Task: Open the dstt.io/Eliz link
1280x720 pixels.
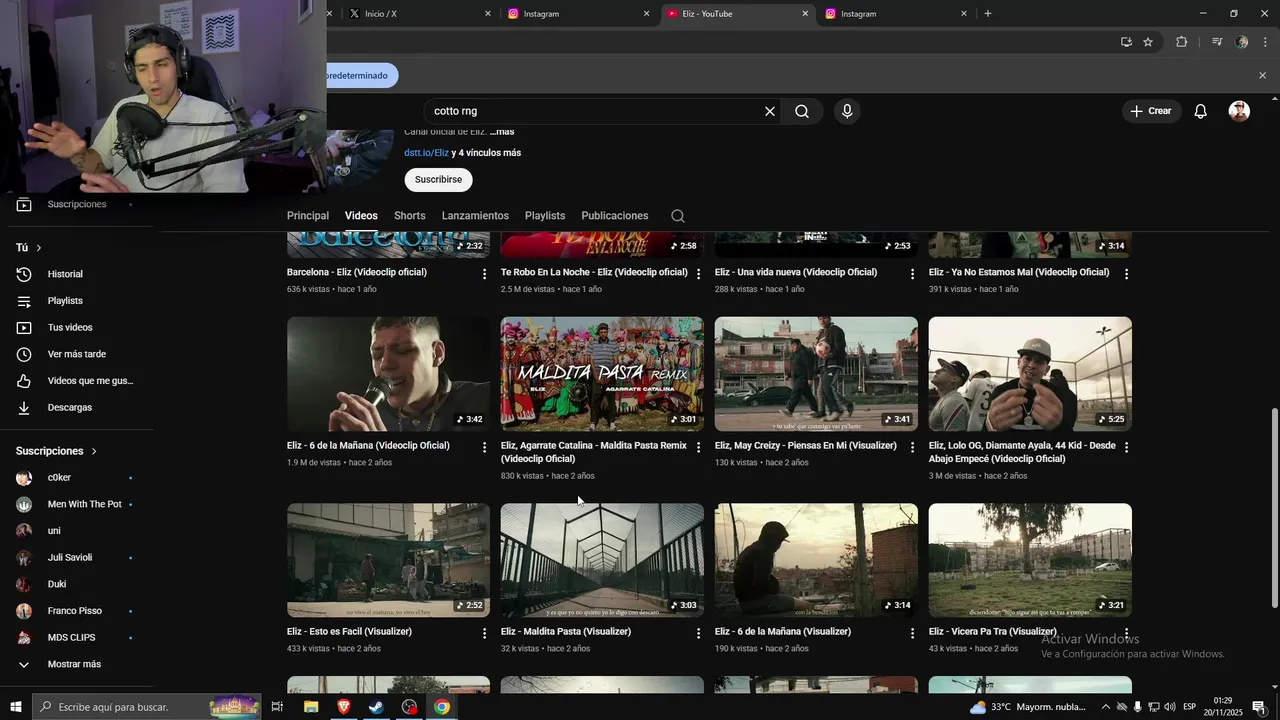Action: 426,153
